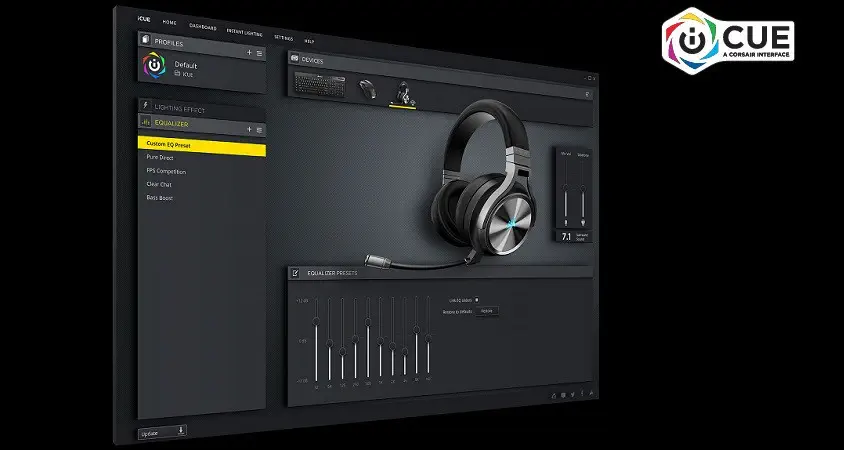Click the chat icon in bottom status bar
This screenshot has height=450, width=844.
click(563, 395)
